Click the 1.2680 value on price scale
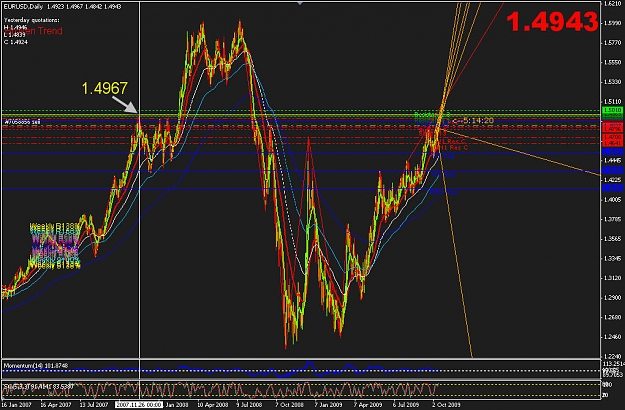 pos(613,318)
